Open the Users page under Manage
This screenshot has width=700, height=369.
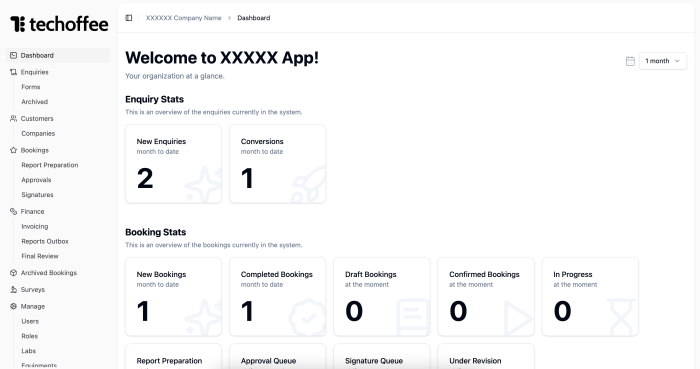click(x=30, y=321)
